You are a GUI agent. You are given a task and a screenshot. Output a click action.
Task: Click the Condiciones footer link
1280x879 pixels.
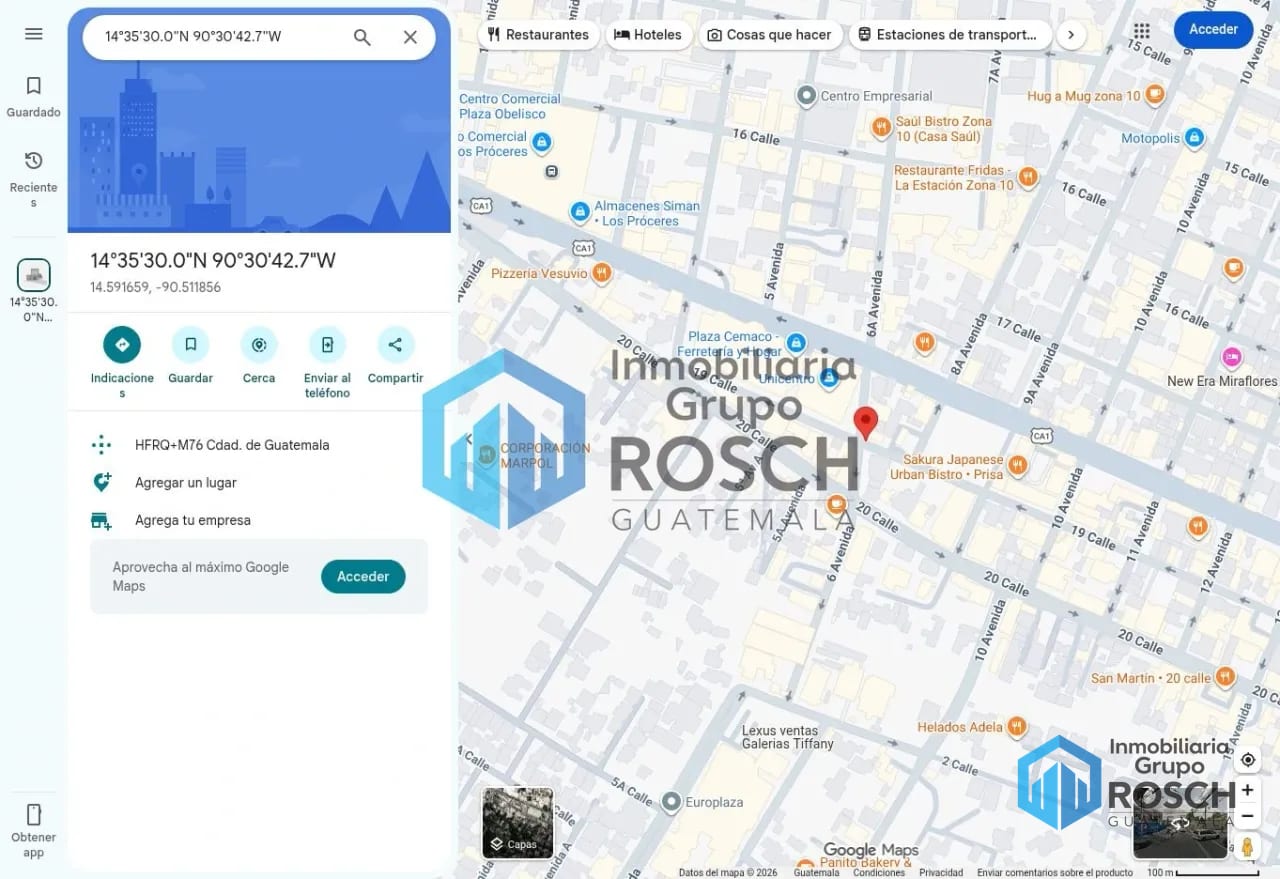(879, 873)
